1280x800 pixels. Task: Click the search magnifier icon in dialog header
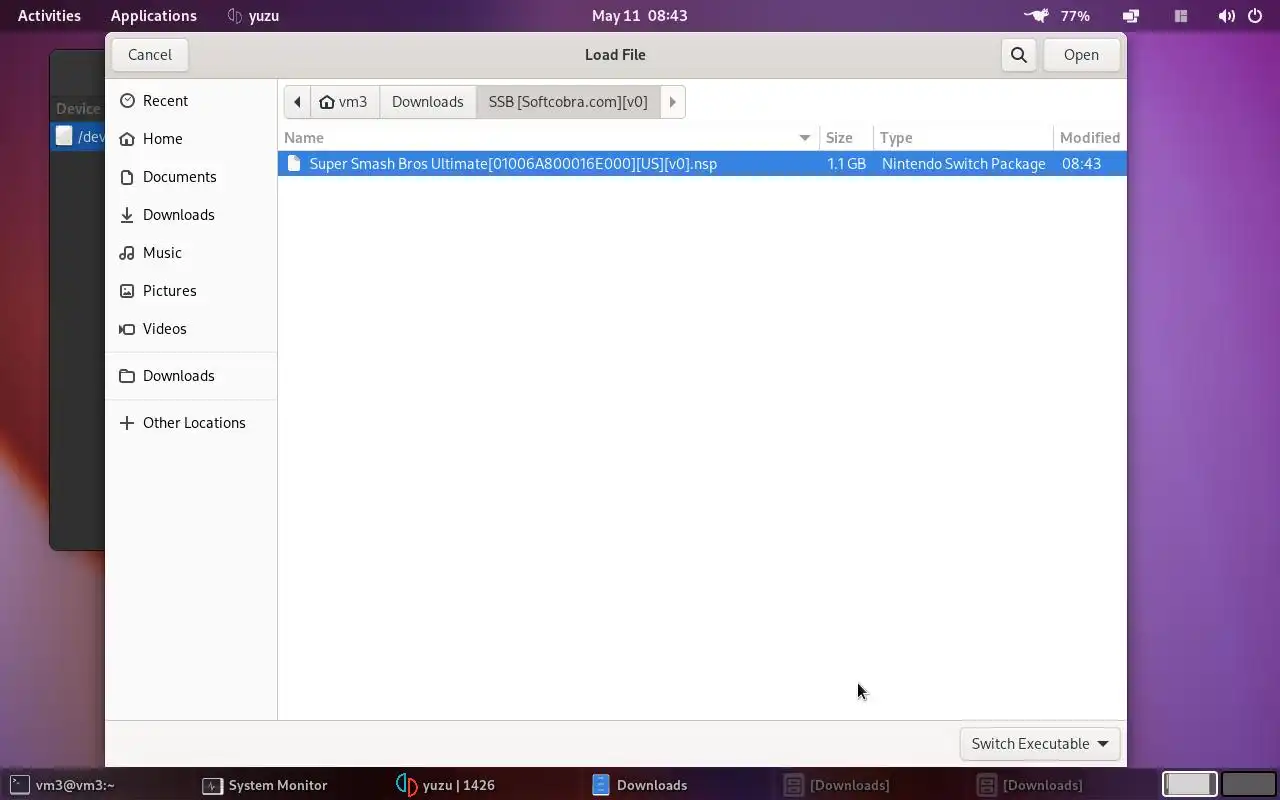(x=1018, y=55)
